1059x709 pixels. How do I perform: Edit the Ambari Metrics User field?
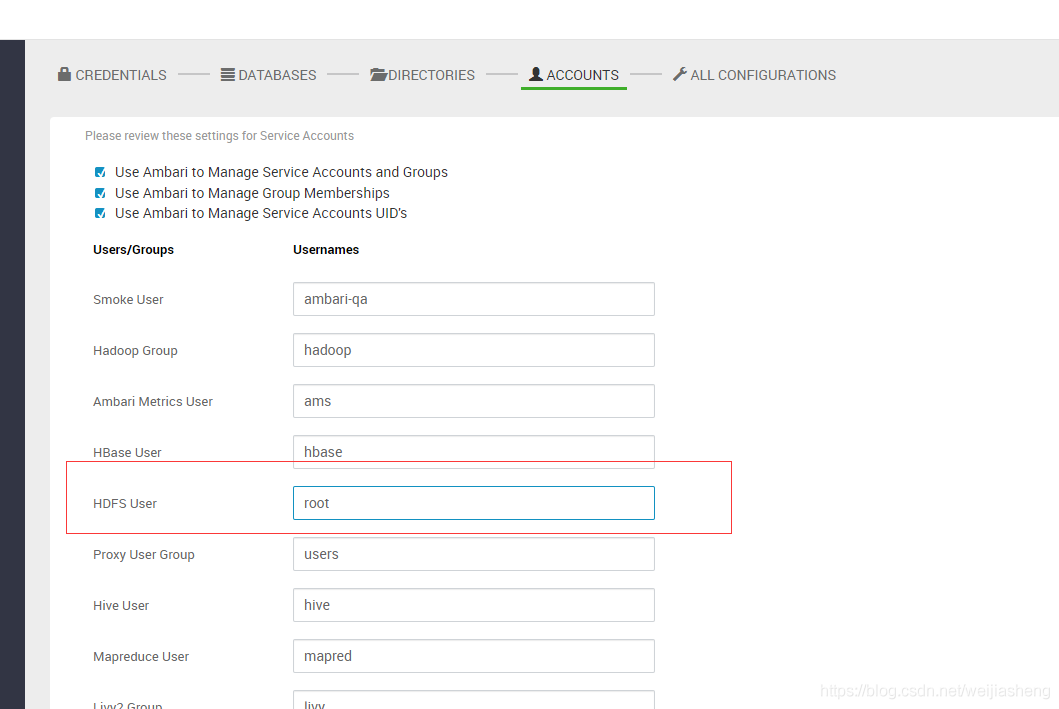tap(473, 401)
